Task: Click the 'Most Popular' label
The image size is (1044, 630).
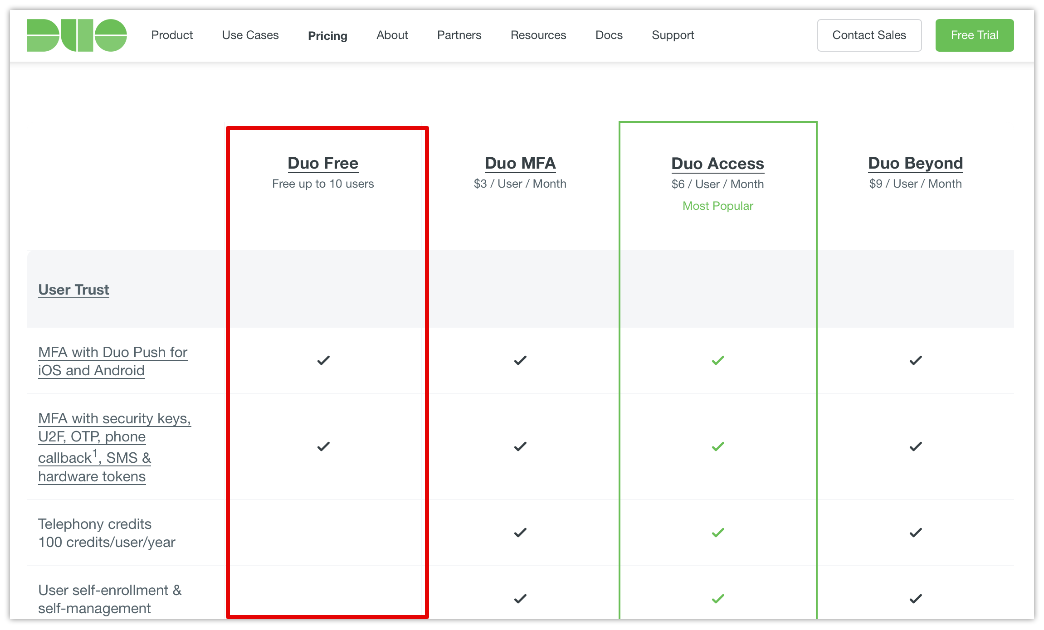Action: tap(718, 206)
